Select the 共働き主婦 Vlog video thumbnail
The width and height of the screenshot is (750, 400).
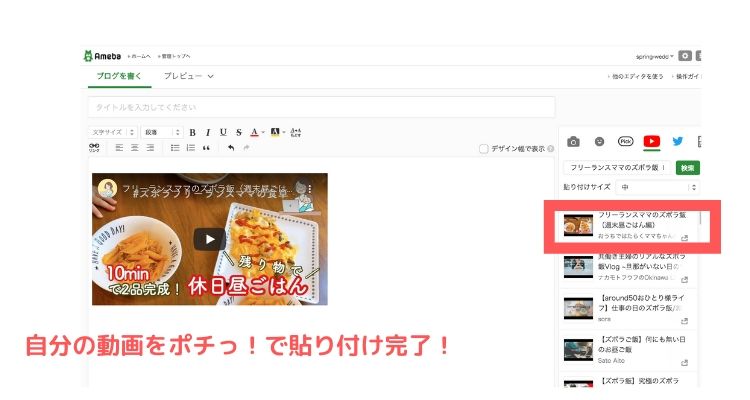click(x=578, y=267)
